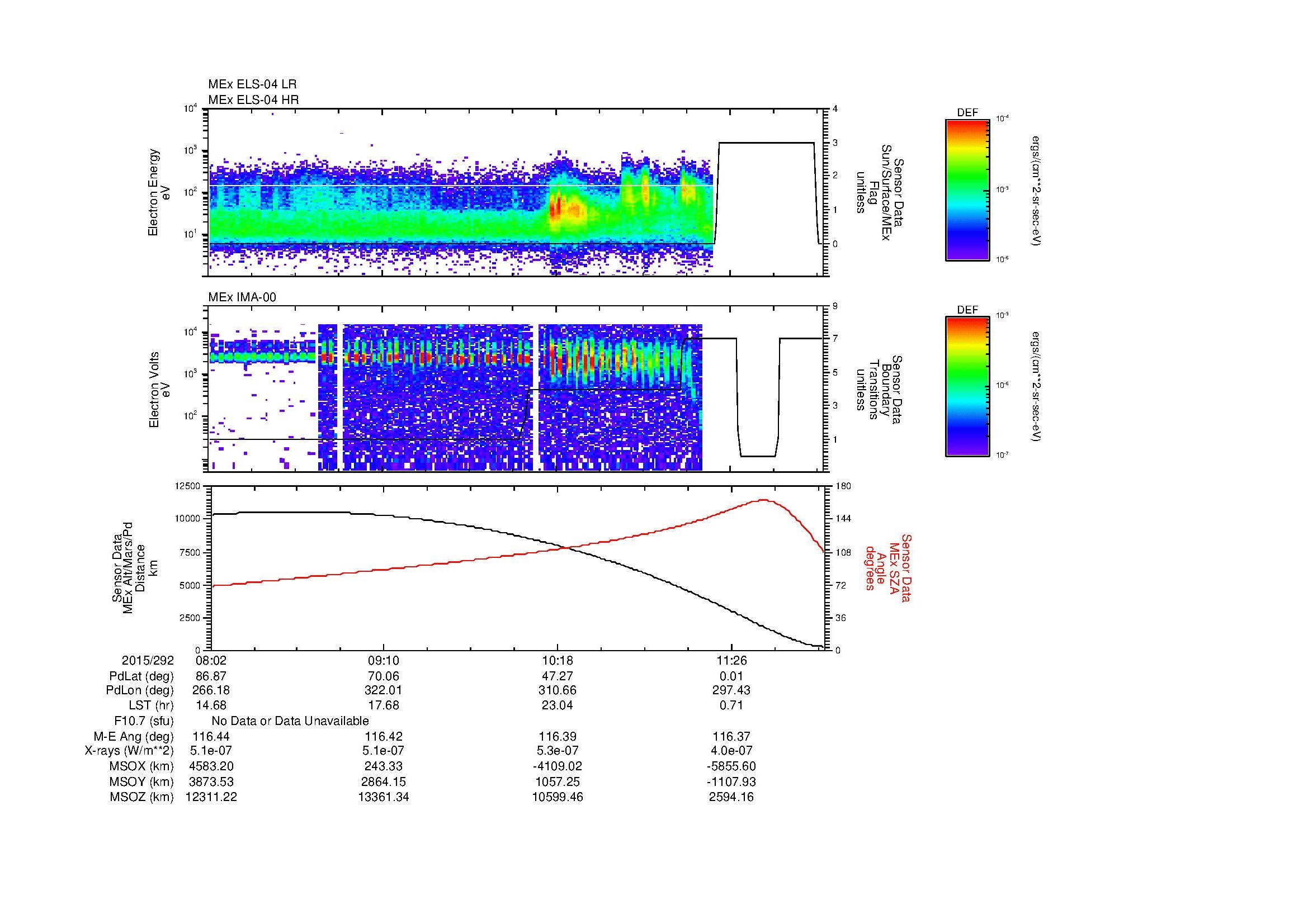Click the LST value '17.68'

[x=384, y=705]
